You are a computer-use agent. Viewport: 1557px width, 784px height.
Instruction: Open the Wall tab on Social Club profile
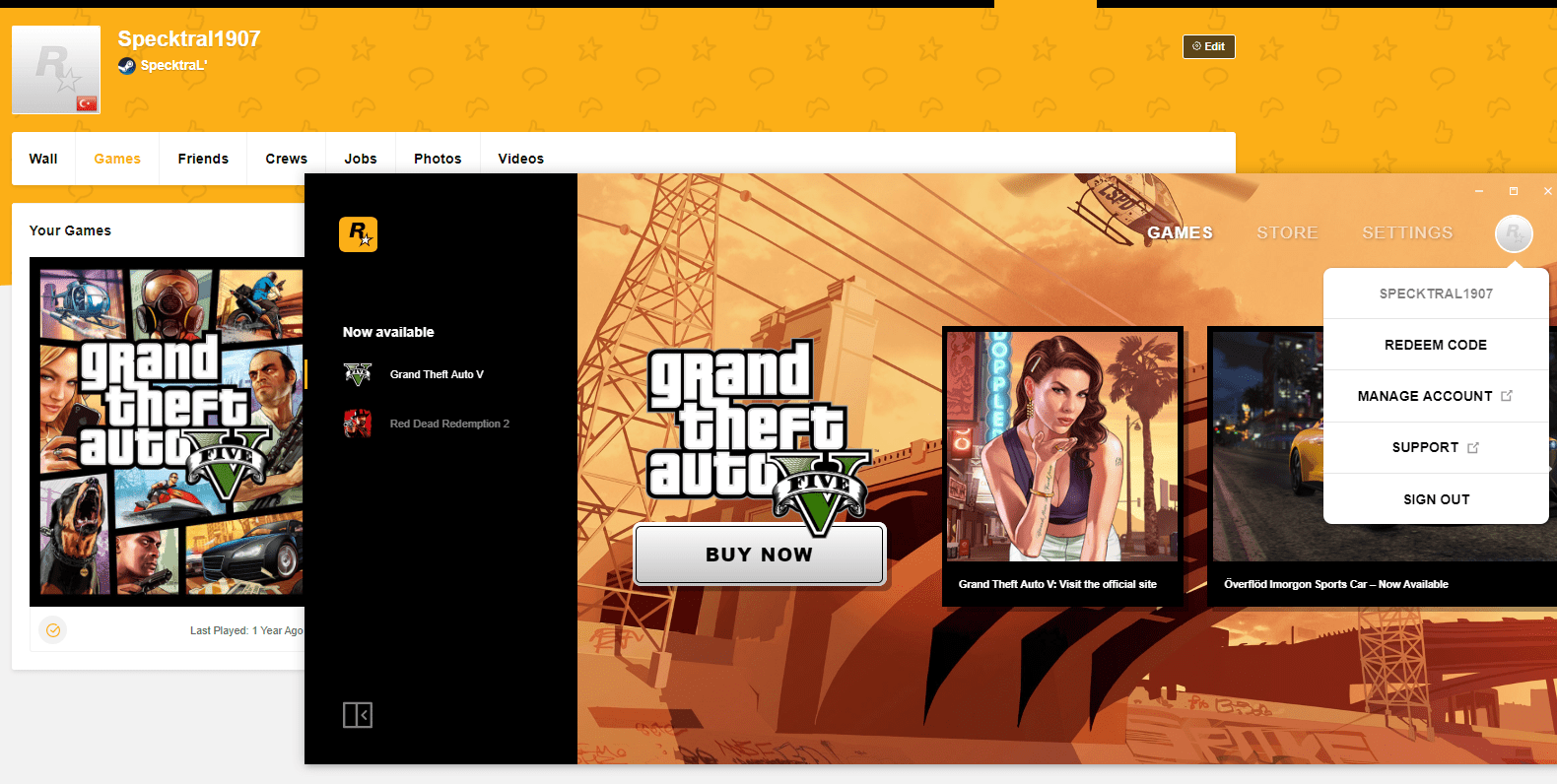pos(43,159)
